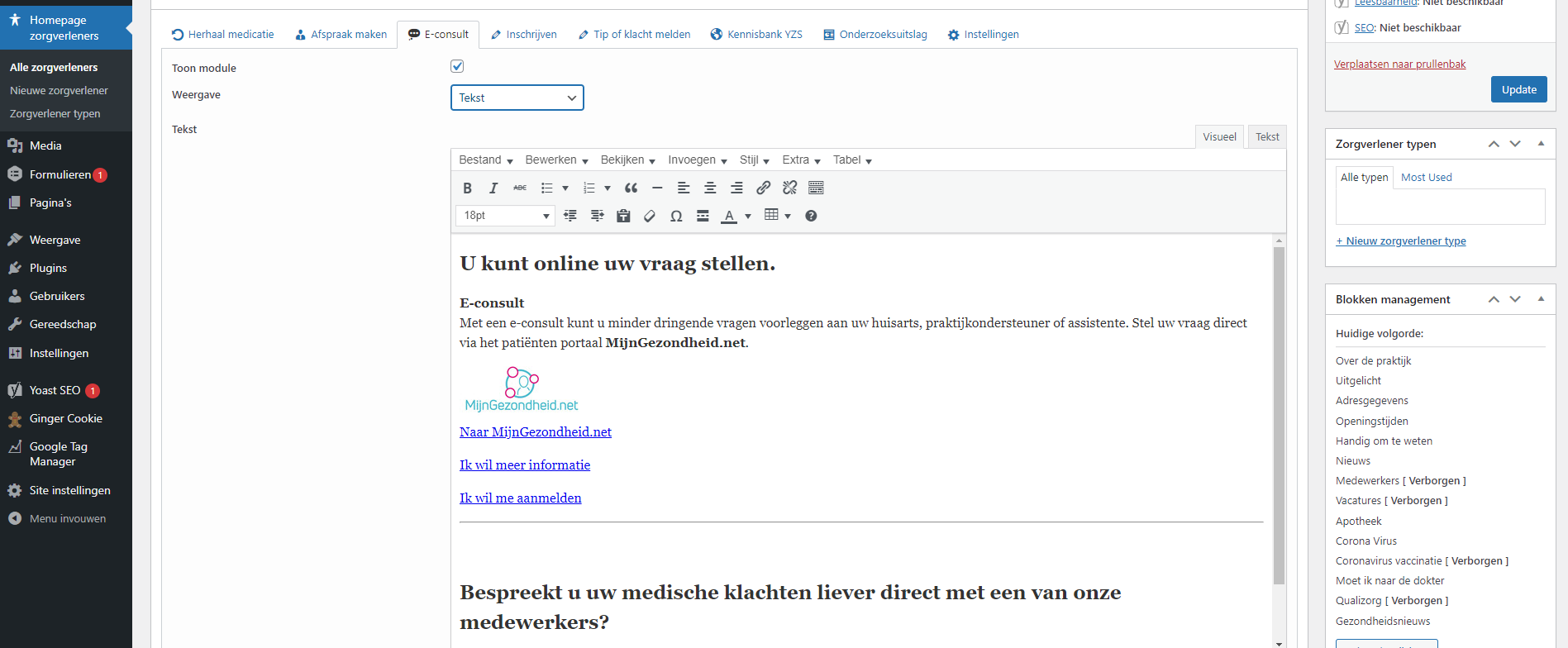Click the paste as text clipboard icon
The height and width of the screenshot is (648, 1568).
pos(623,216)
